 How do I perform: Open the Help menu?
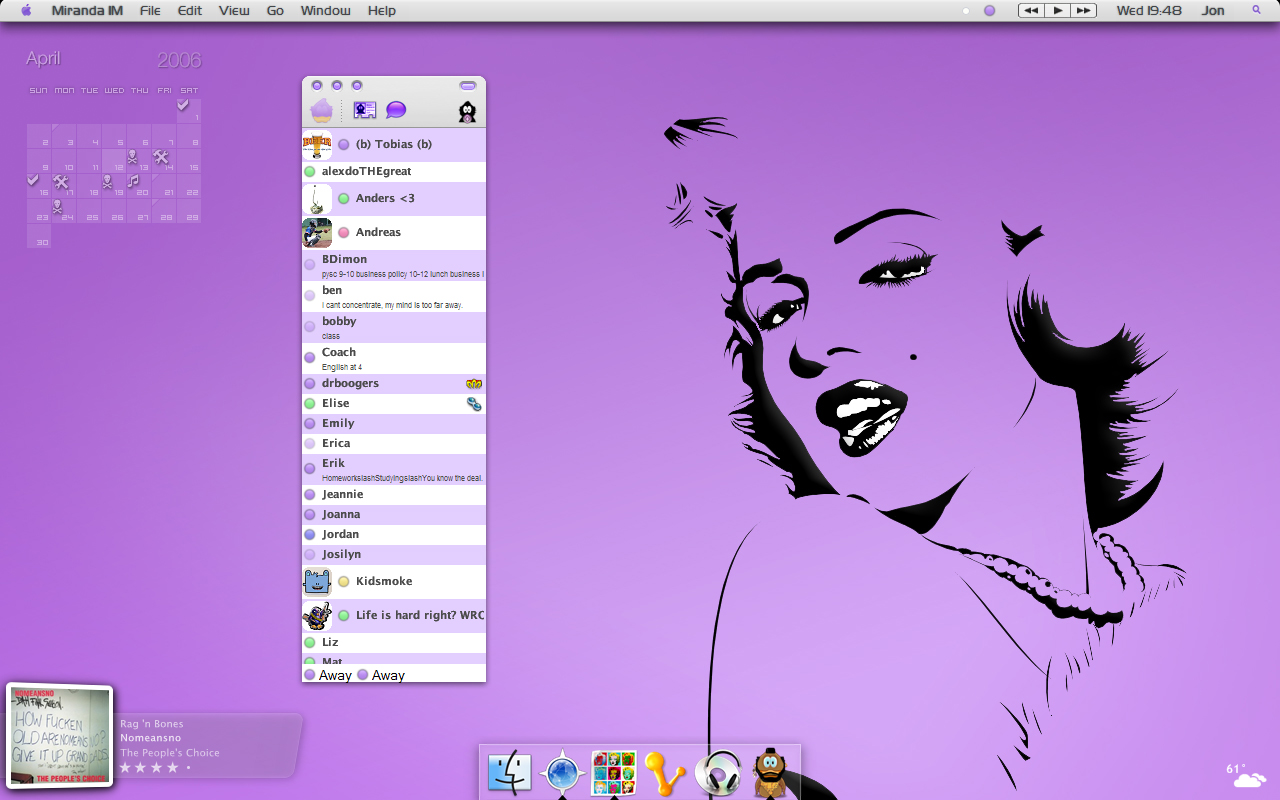pyautogui.click(x=382, y=10)
